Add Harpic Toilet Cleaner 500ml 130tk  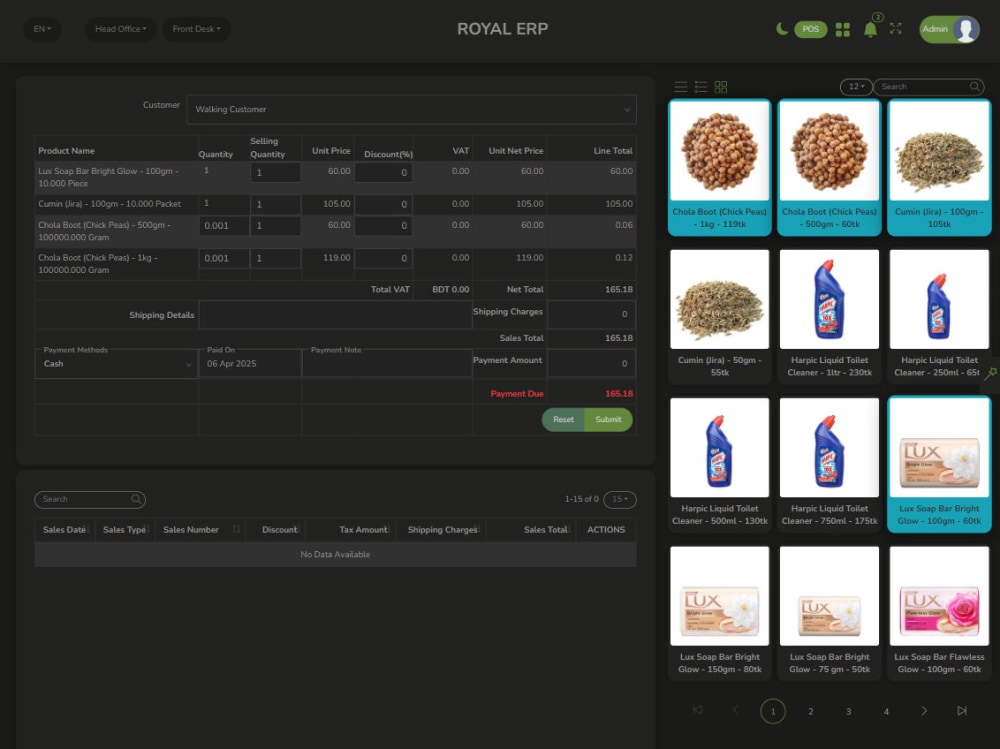tap(719, 464)
